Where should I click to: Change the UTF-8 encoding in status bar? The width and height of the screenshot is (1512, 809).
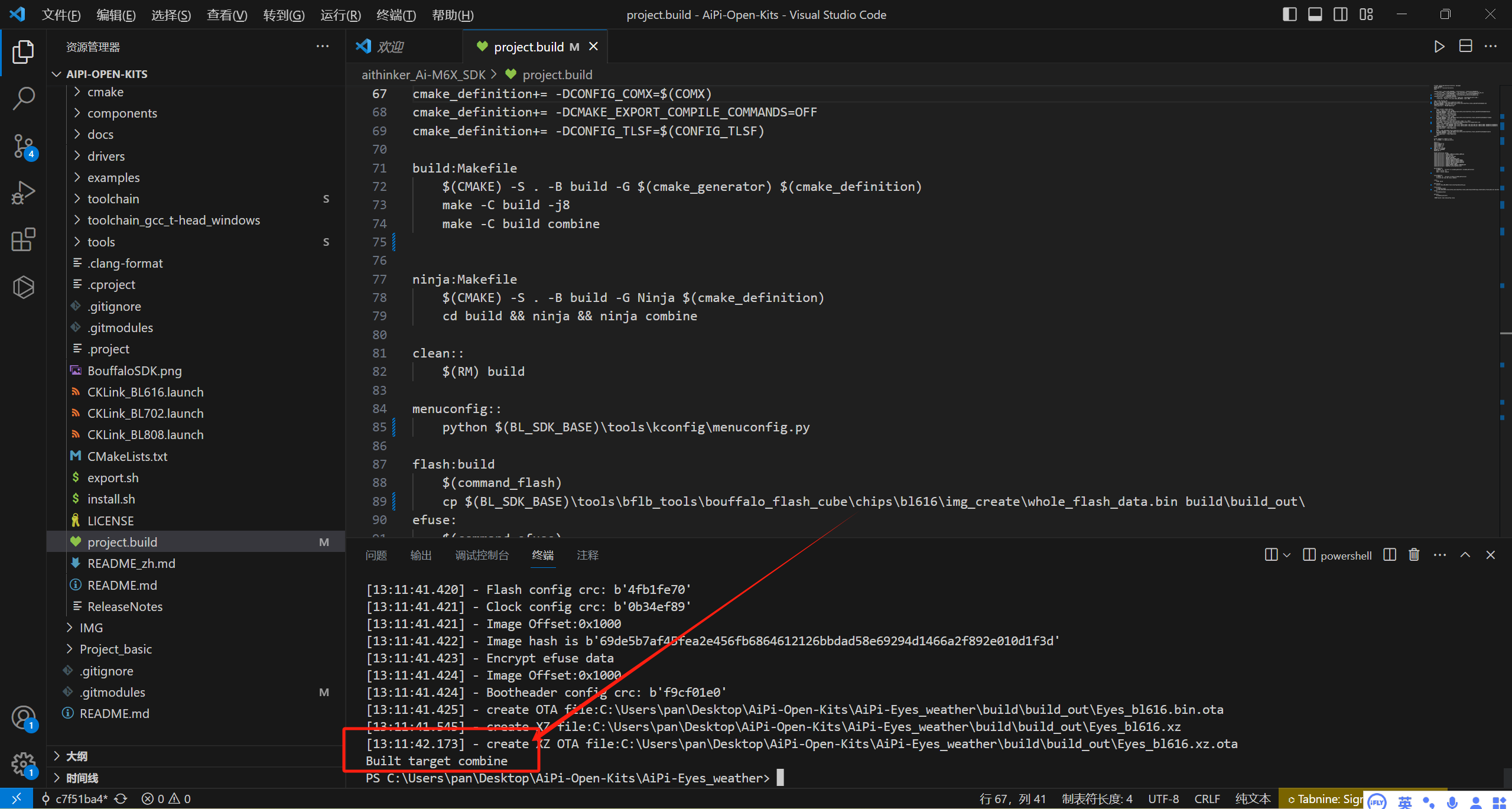[1163, 799]
